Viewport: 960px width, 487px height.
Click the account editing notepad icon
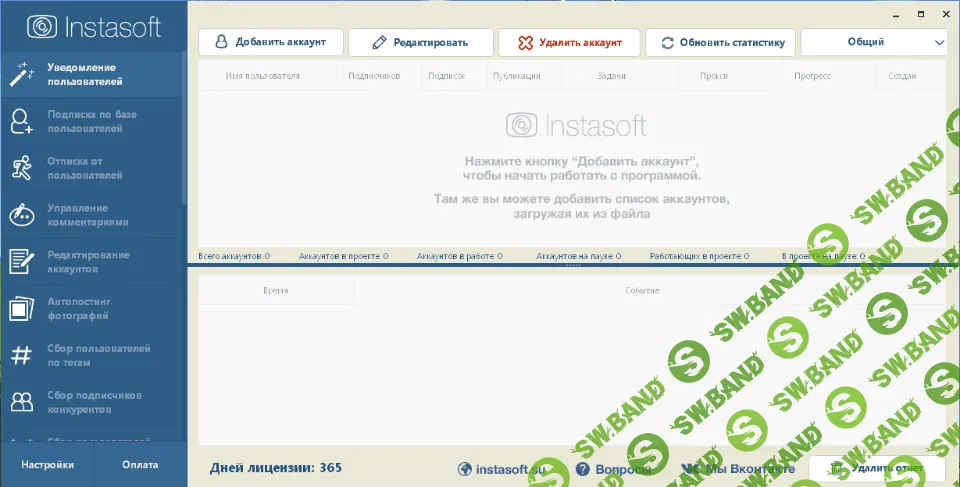(x=21, y=262)
